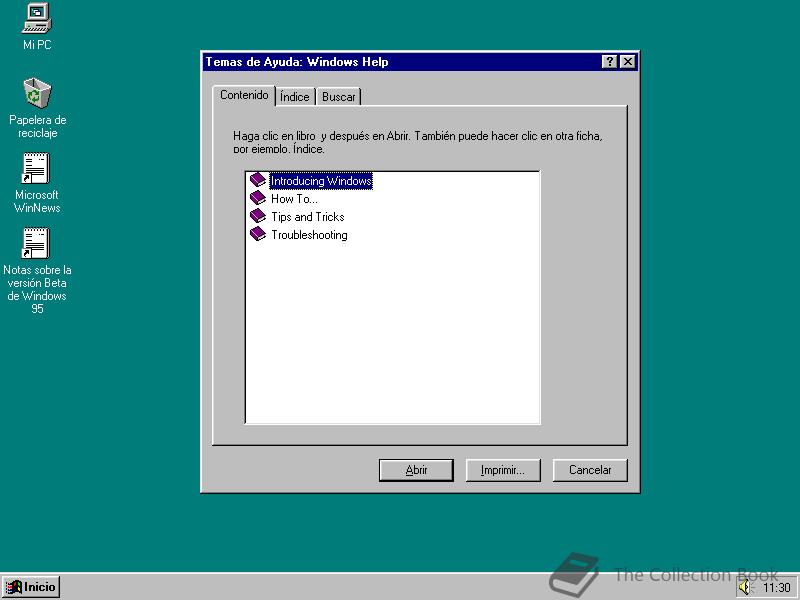
Task: Click the book icon beside Tips and Tricks
Action: tap(258, 216)
